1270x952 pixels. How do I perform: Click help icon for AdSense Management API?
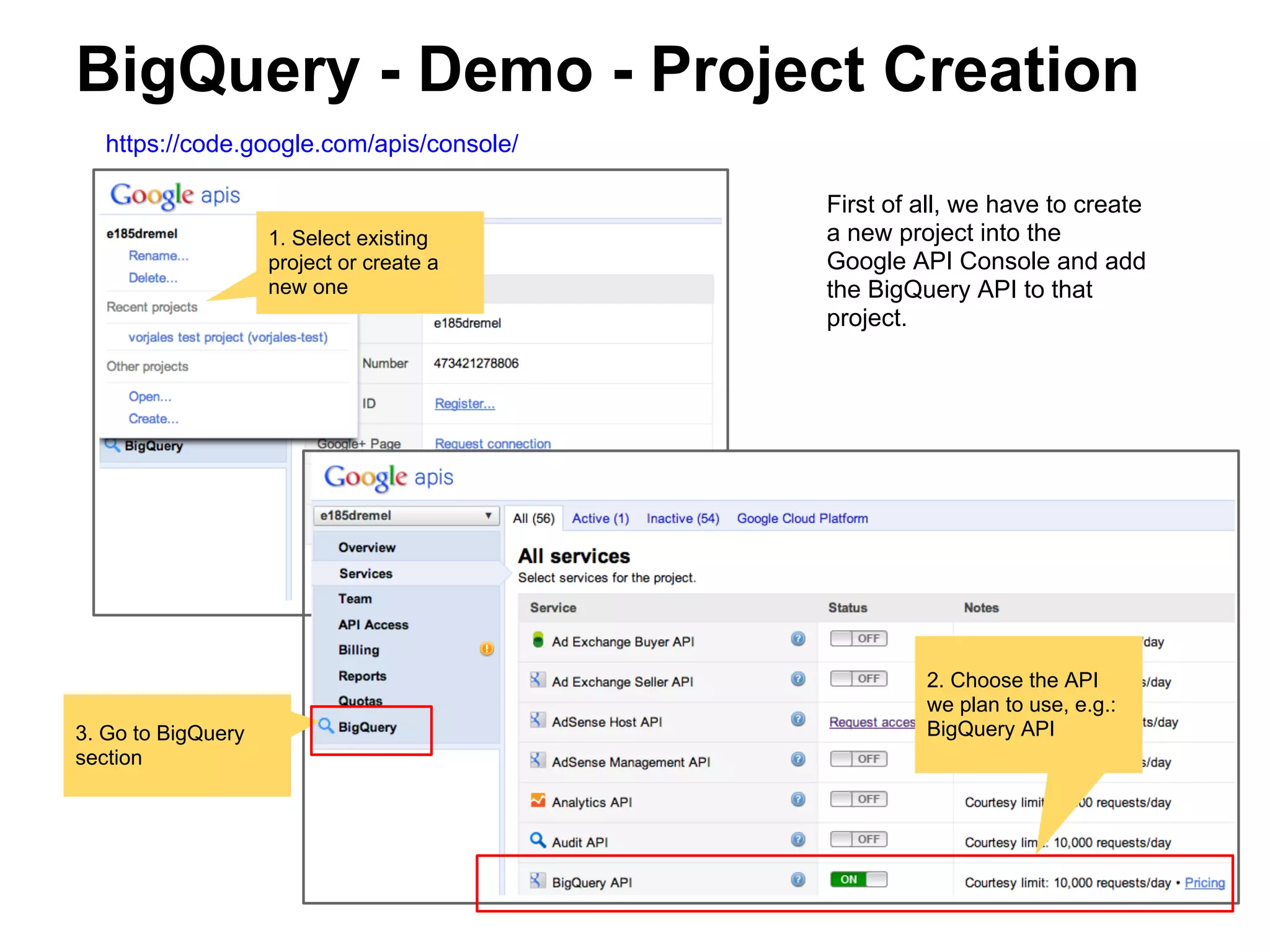click(798, 759)
